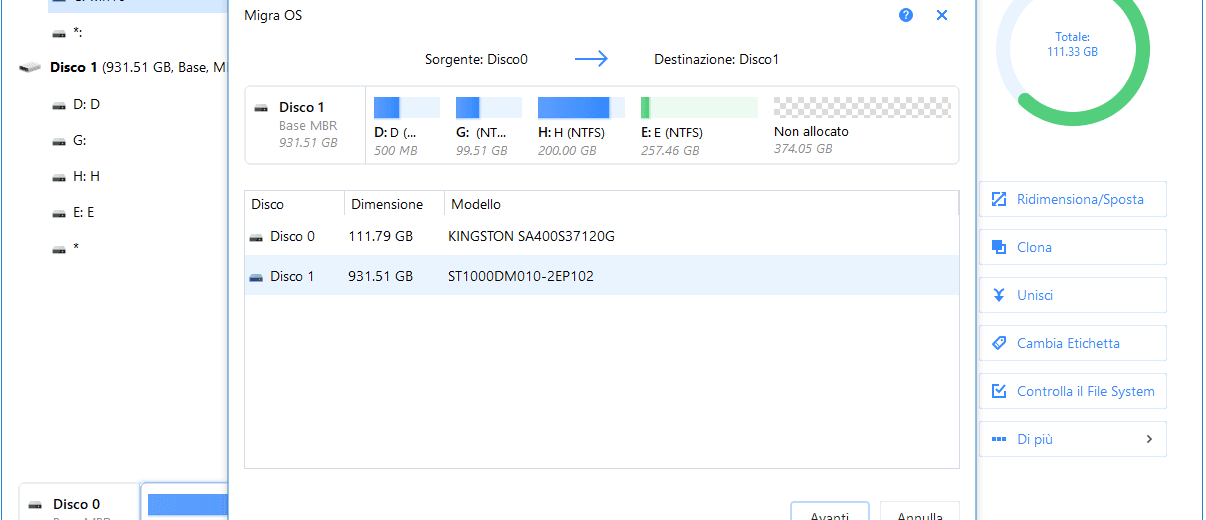Click the Di più dots icon
This screenshot has width=1206, height=520.
pyautogui.click(x=998, y=439)
